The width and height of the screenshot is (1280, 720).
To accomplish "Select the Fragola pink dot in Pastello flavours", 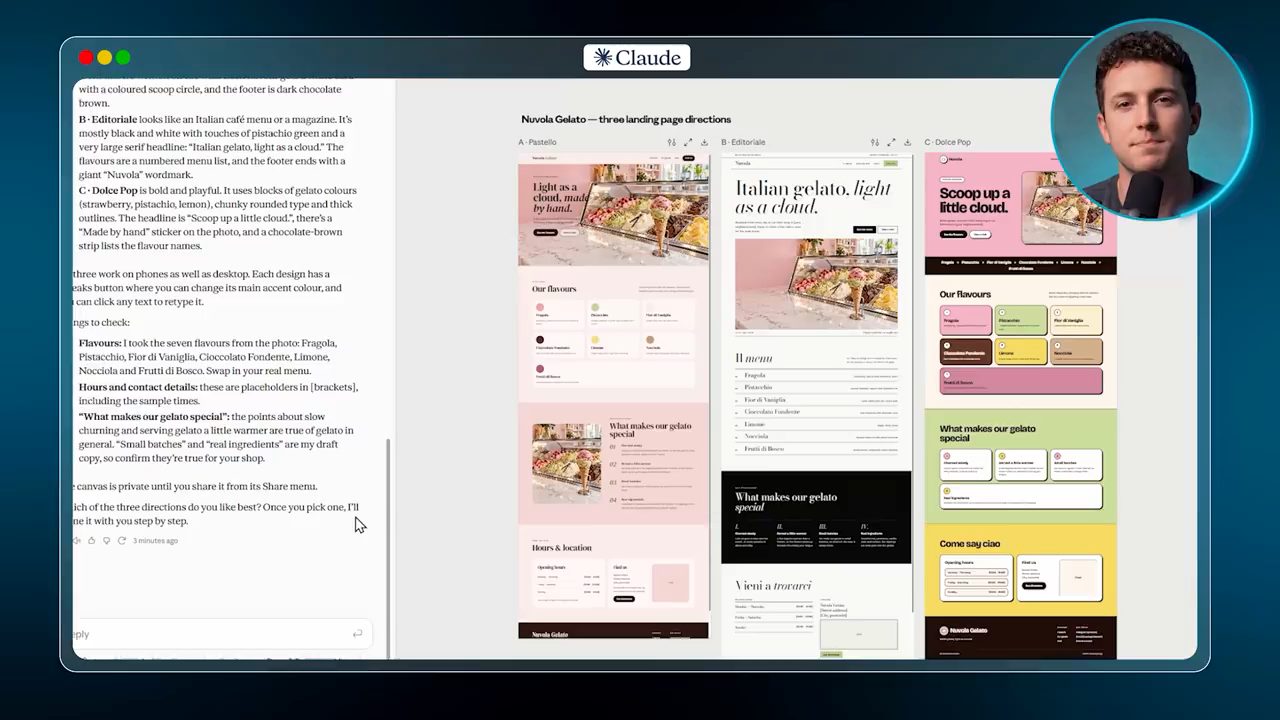I will (540, 307).
